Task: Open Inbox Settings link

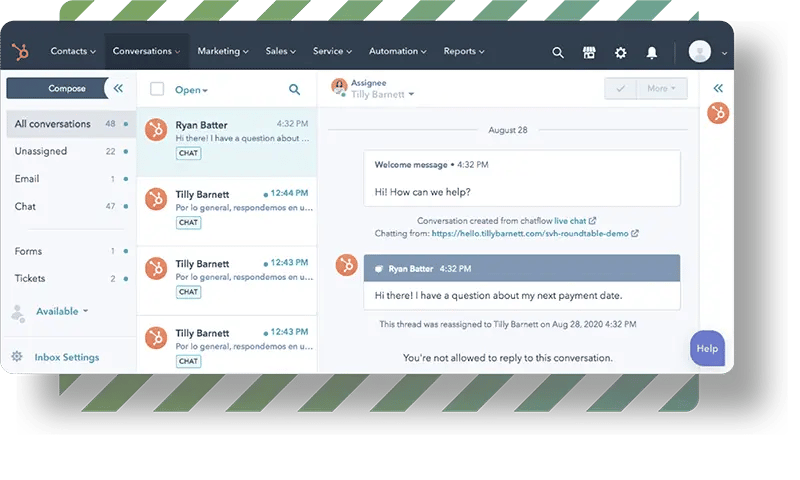Action: 67,357
